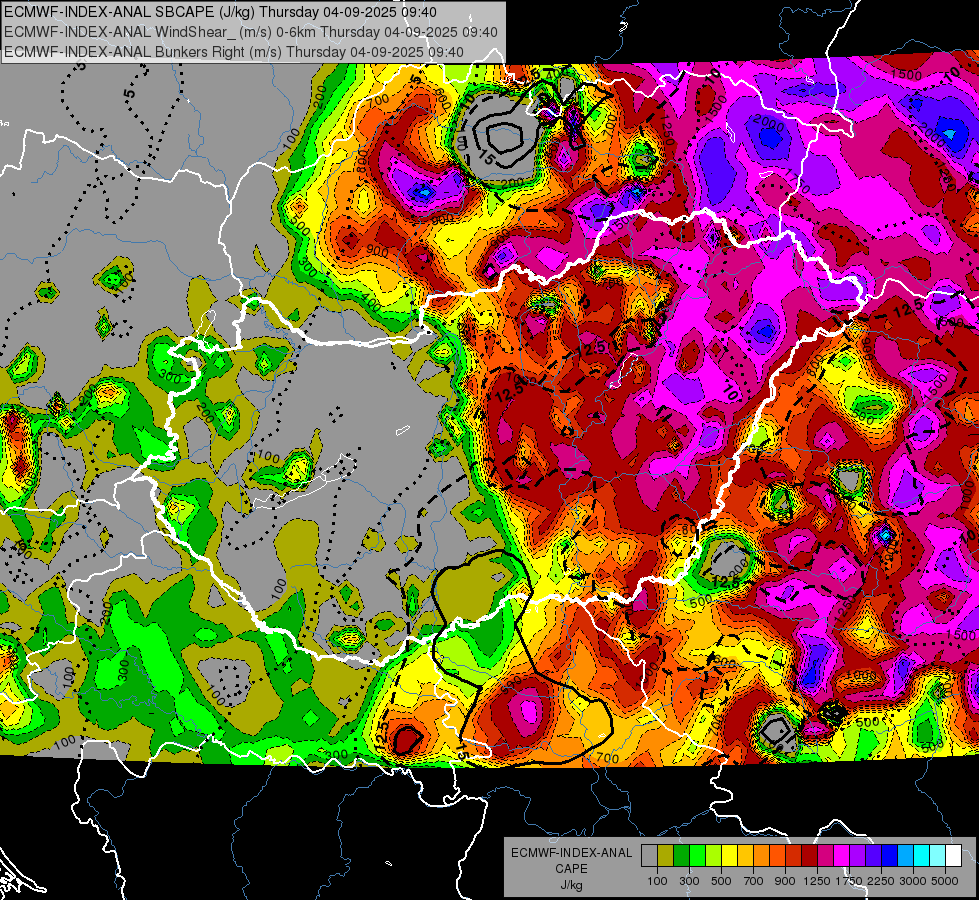Screen dimensions: 979x900
Task: Click the Bunkers Right header line
Action: pos(234,52)
